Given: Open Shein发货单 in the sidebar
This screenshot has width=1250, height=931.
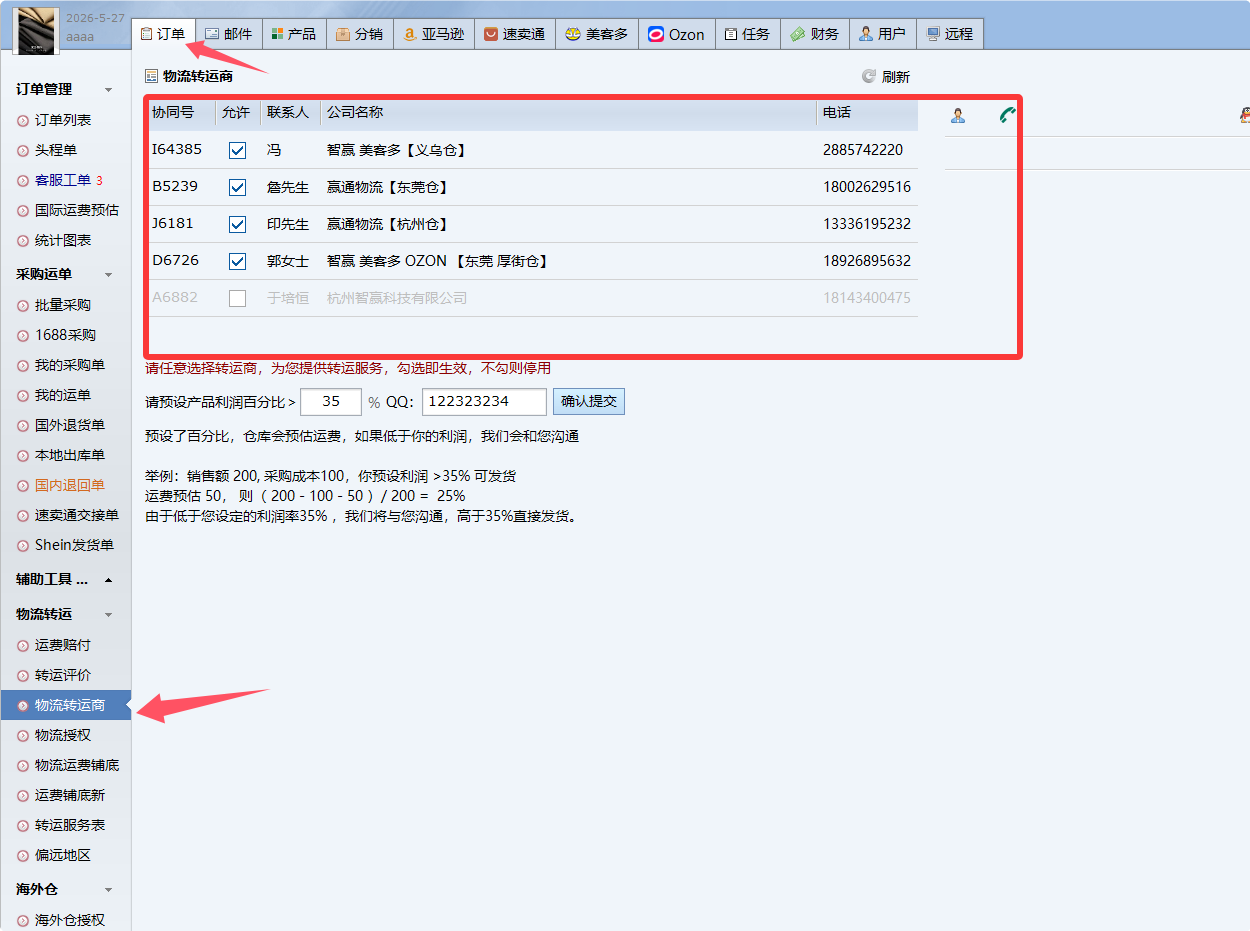Looking at the screenshot, I should (x=74, y=545).
